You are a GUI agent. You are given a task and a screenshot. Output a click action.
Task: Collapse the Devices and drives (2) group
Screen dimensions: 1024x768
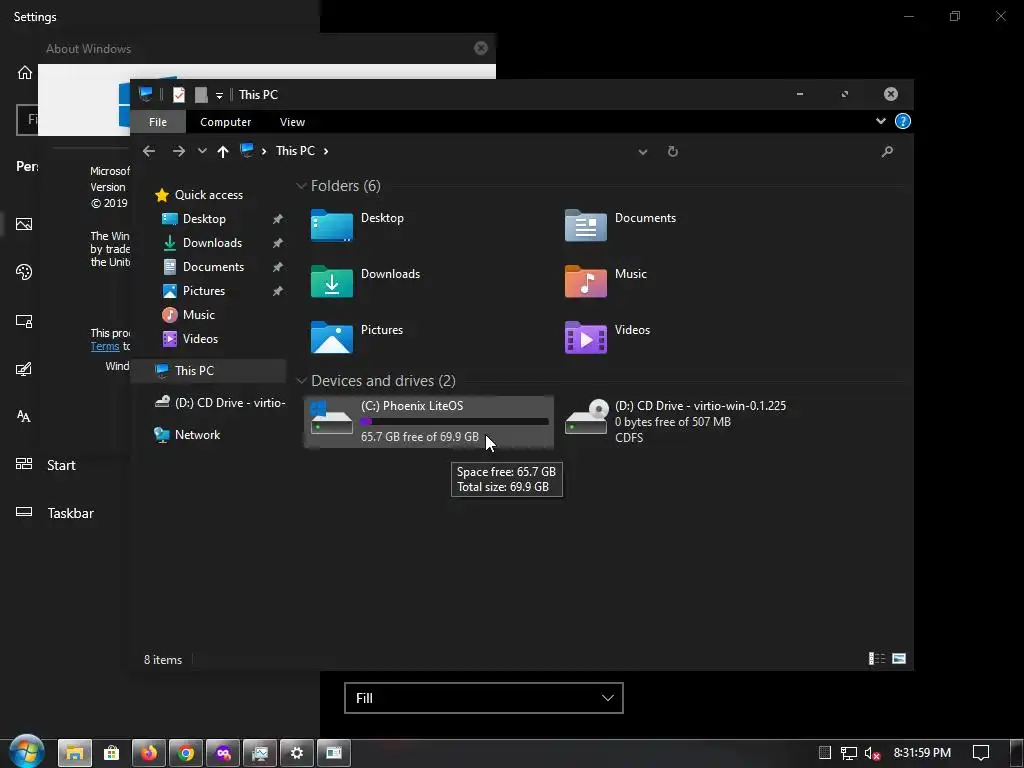[x=301, y=381]
